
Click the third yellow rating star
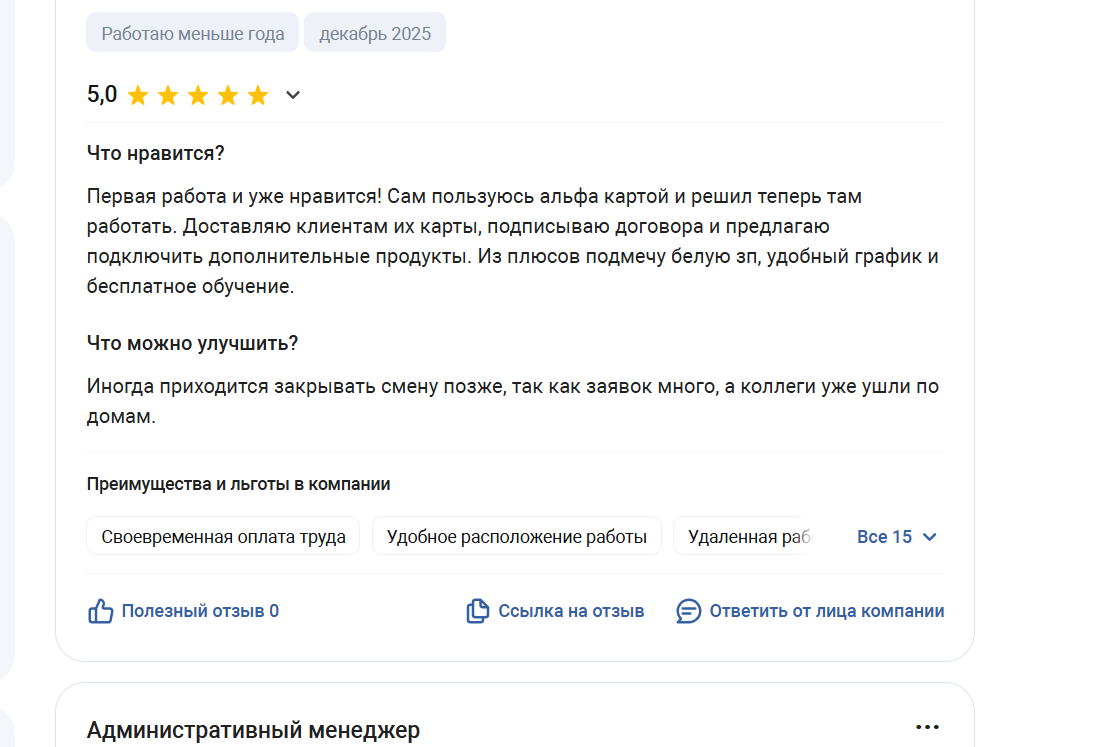(198, 96)
